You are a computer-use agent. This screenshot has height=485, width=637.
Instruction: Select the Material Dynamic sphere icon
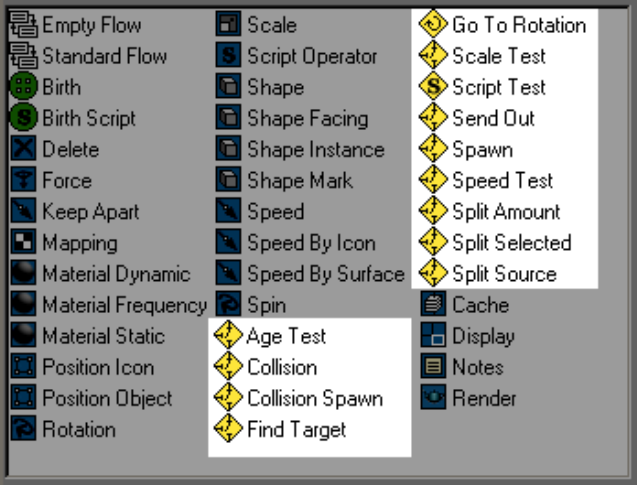[x=23, y=274]
